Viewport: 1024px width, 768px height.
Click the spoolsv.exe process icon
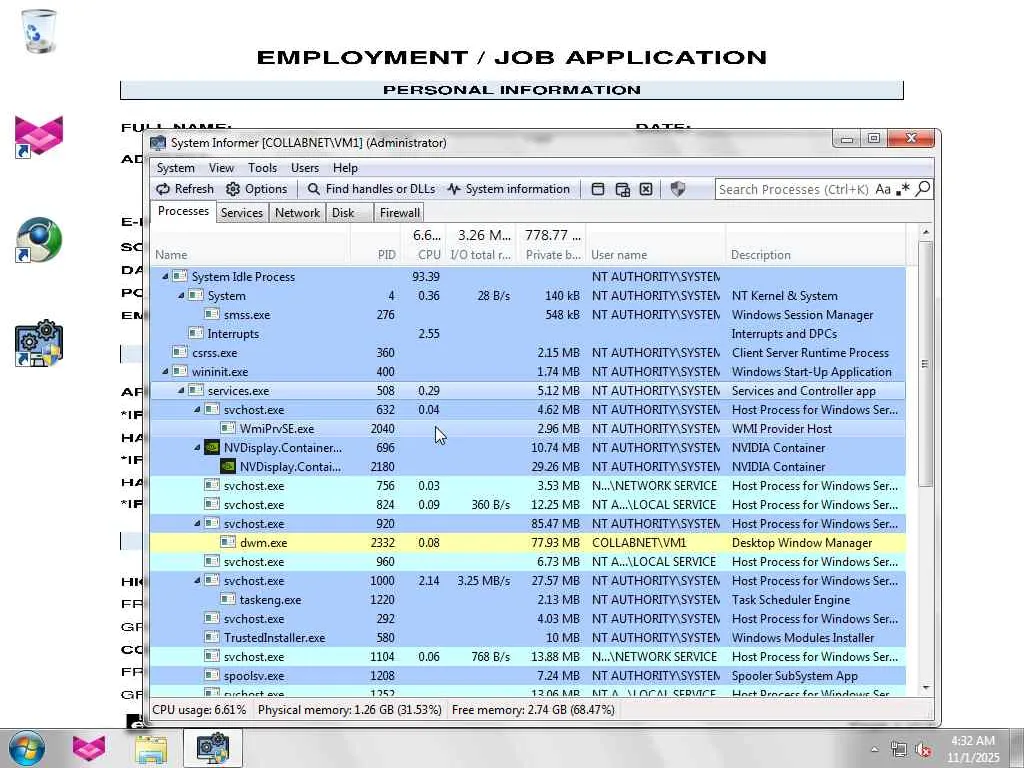tap(212, 675)
